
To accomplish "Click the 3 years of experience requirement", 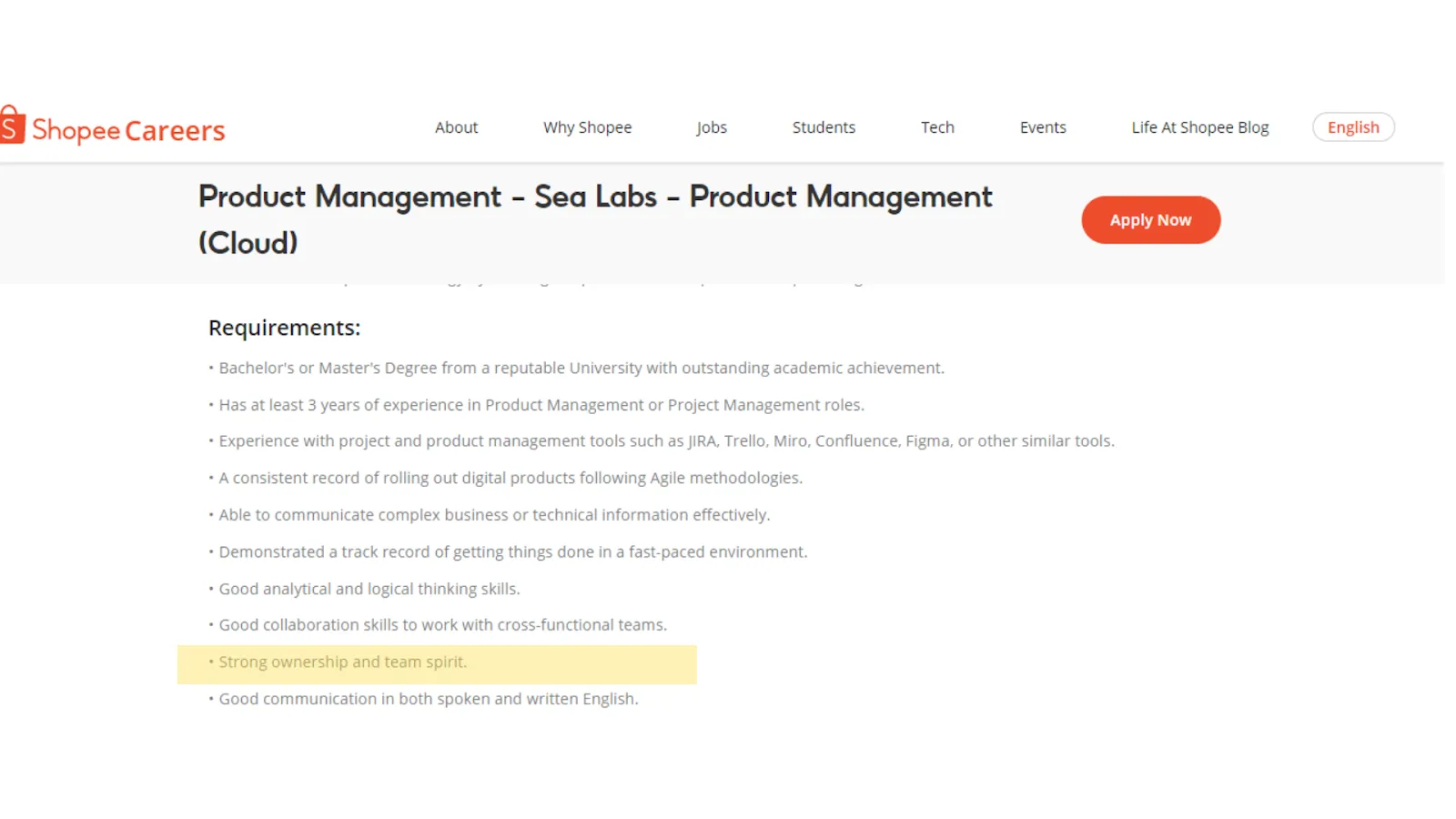I will point(541,405).
